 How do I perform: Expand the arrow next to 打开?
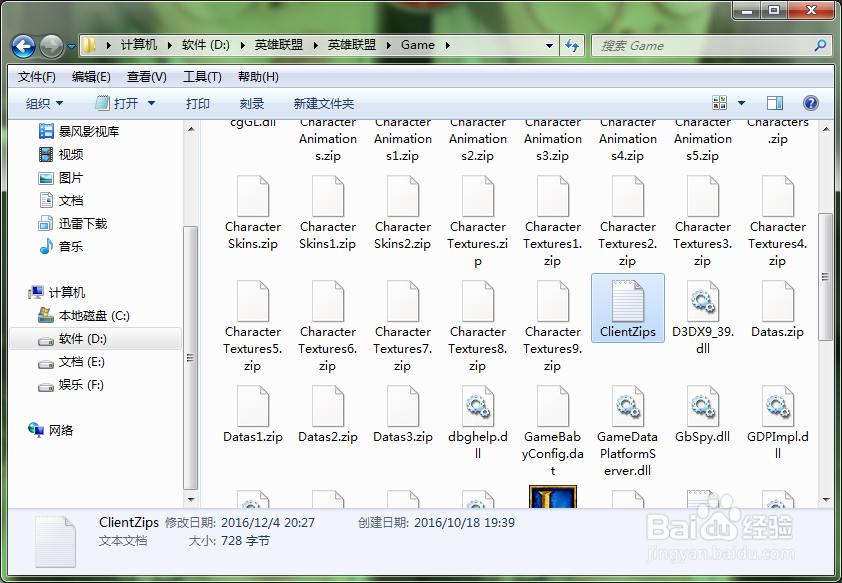coord(151,103)
